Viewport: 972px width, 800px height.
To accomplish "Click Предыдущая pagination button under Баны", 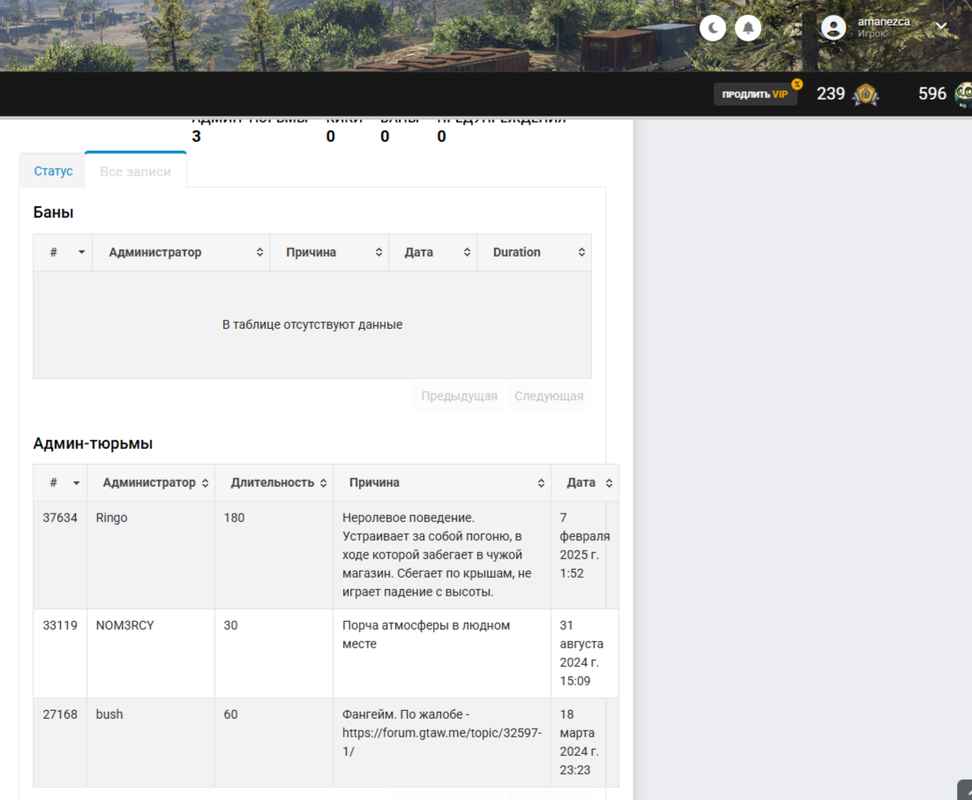I will (x=459, y=396).
